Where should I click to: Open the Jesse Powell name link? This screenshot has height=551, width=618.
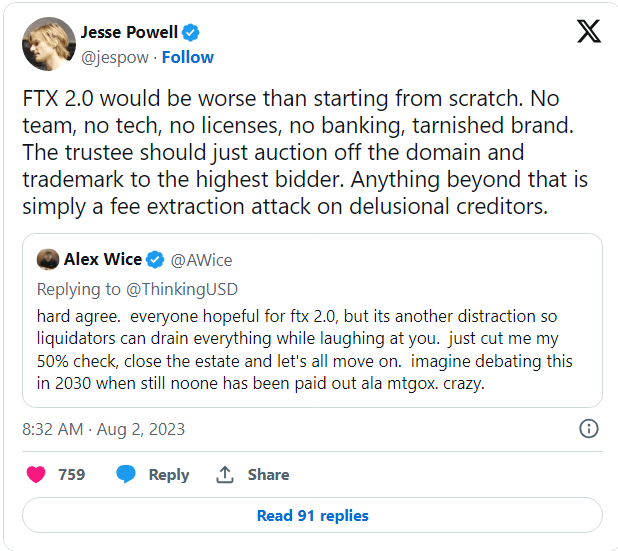(129, 32)
